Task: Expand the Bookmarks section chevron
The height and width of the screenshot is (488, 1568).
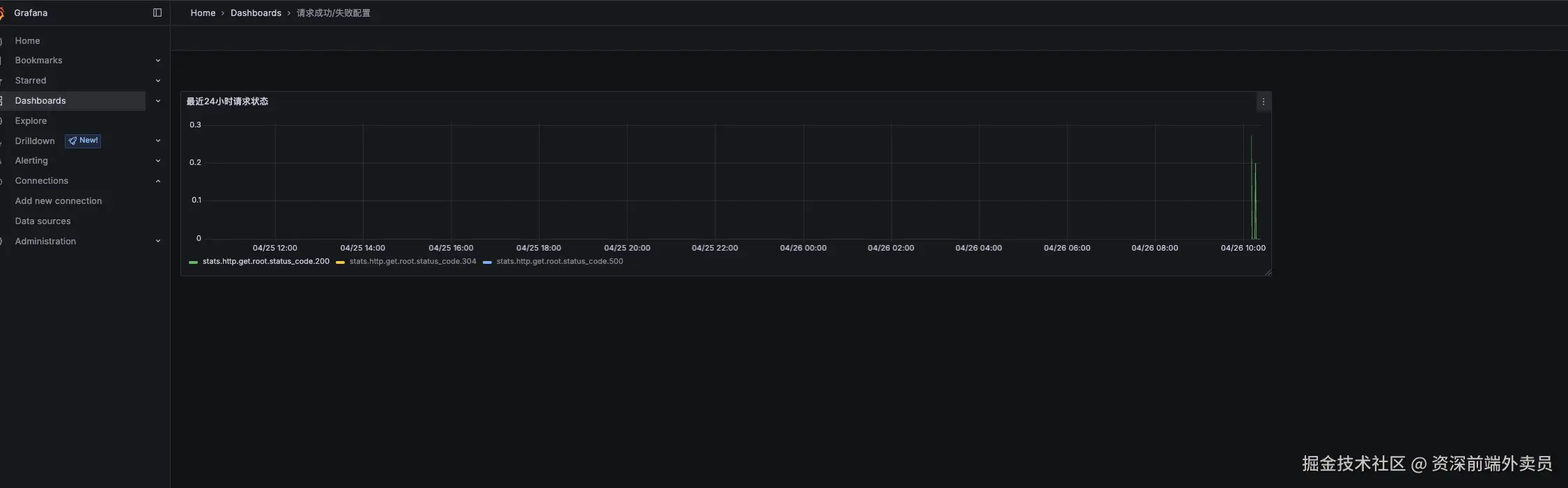Action: [x=158, y=61]
